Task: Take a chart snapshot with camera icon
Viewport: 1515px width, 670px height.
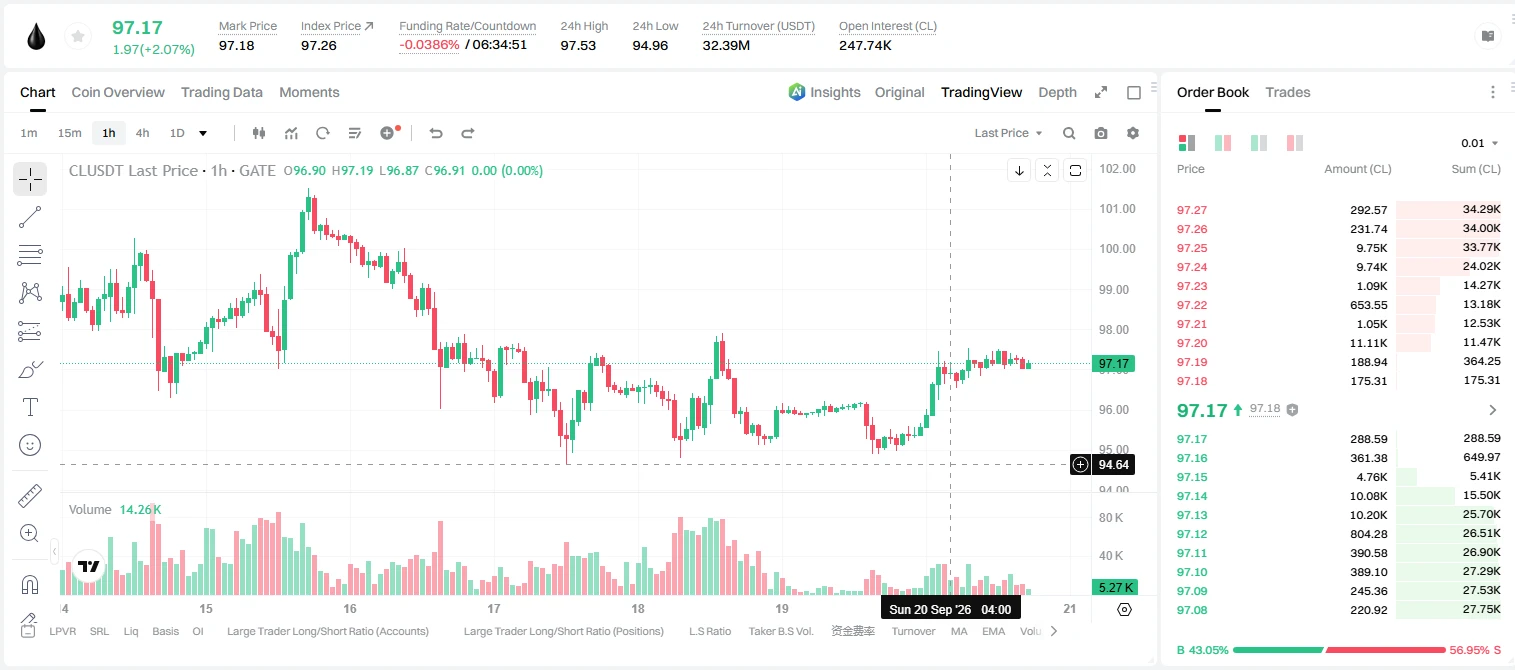Action: tap(1101, 133)
